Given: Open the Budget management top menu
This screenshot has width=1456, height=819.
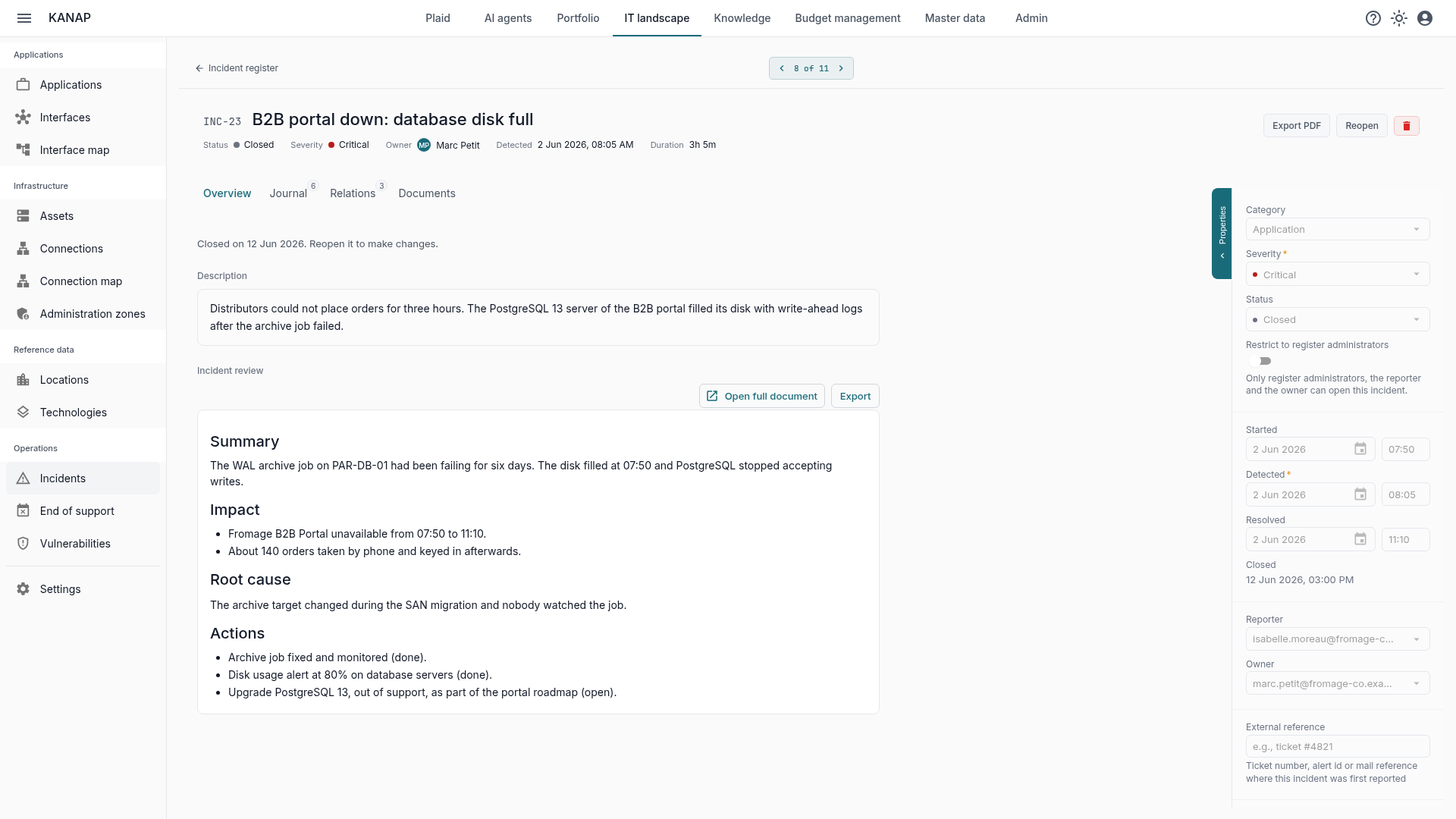Looking at the screenshot, I should click(x=848, y=18).
